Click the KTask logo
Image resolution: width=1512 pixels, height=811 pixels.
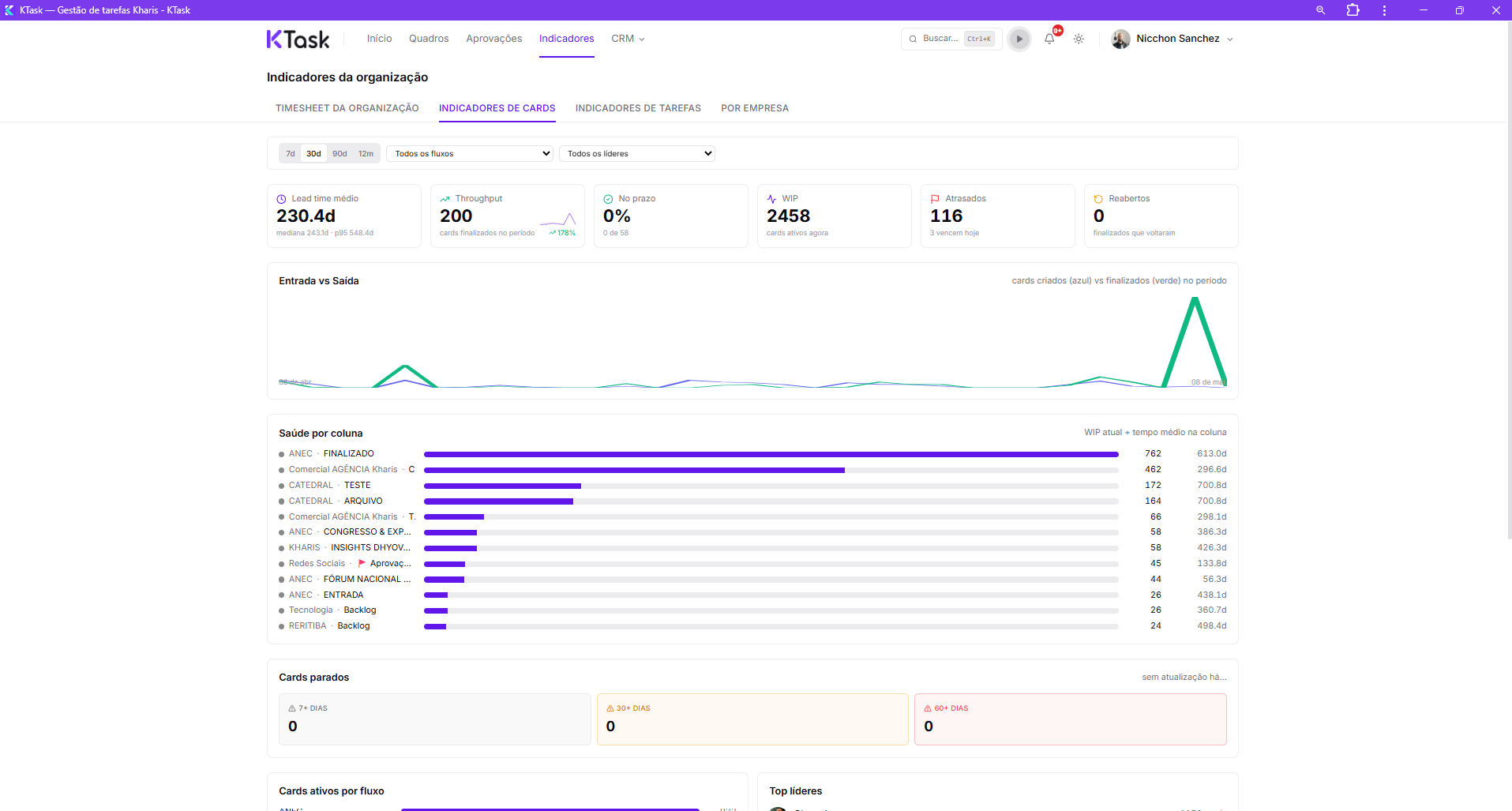coord(298,39)
